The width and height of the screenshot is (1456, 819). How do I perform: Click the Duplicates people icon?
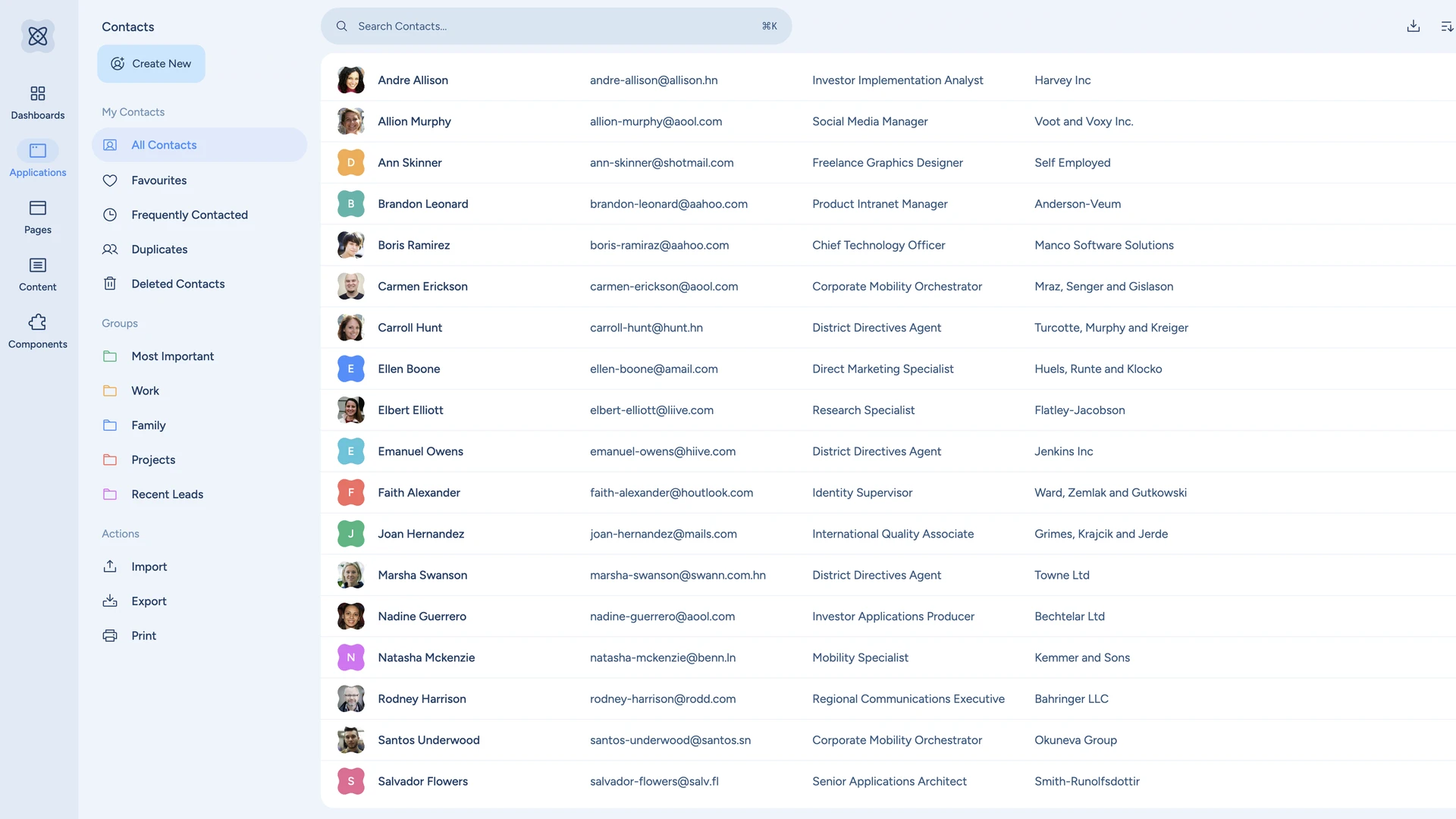(110, 249)
